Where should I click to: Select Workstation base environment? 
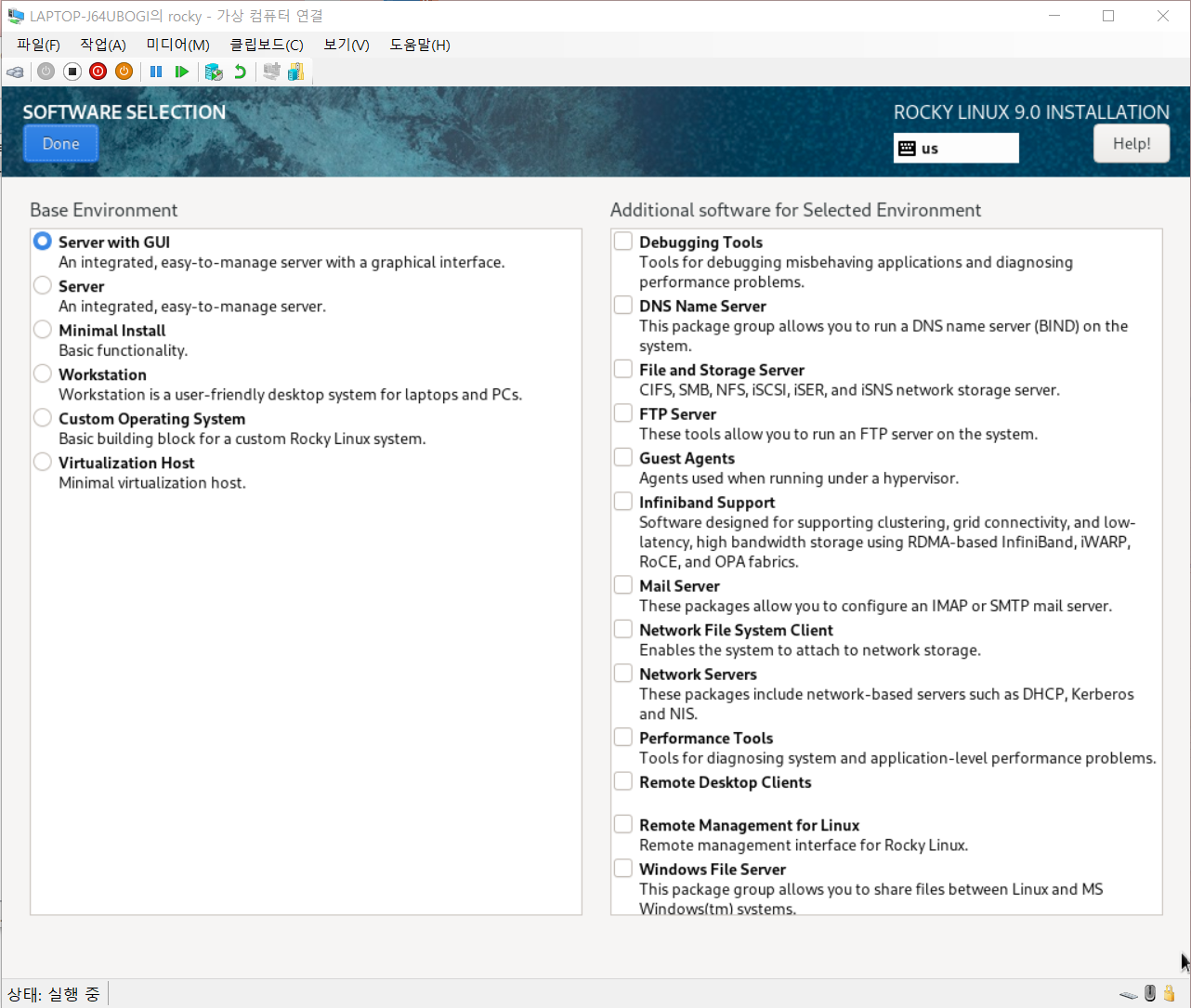[43, 373]
